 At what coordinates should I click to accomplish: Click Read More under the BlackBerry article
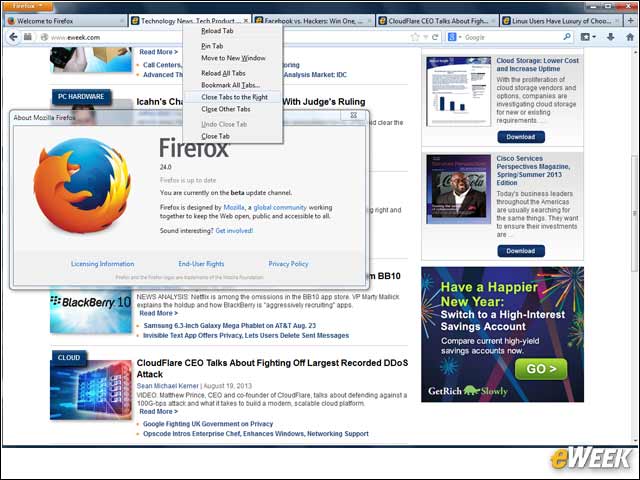(158, 313)
